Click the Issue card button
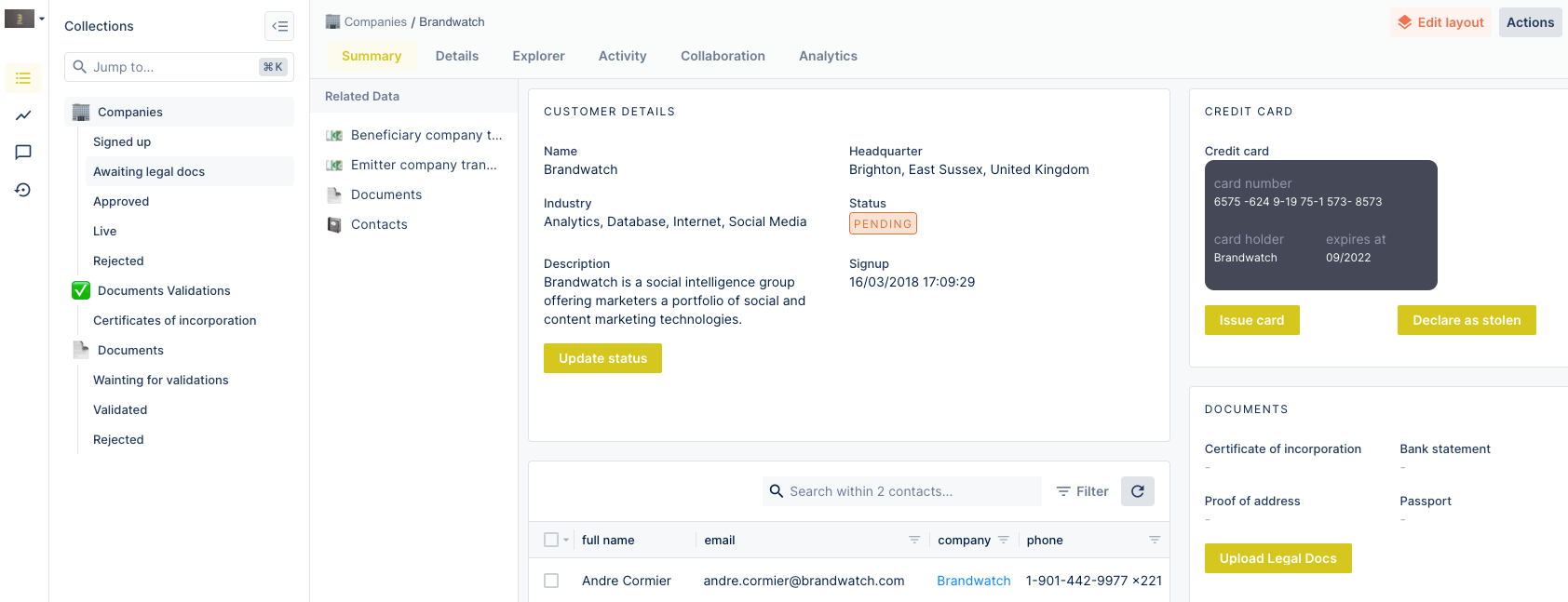The width and height of the screenshot is (1568, 602). [x=1251, y=320]
